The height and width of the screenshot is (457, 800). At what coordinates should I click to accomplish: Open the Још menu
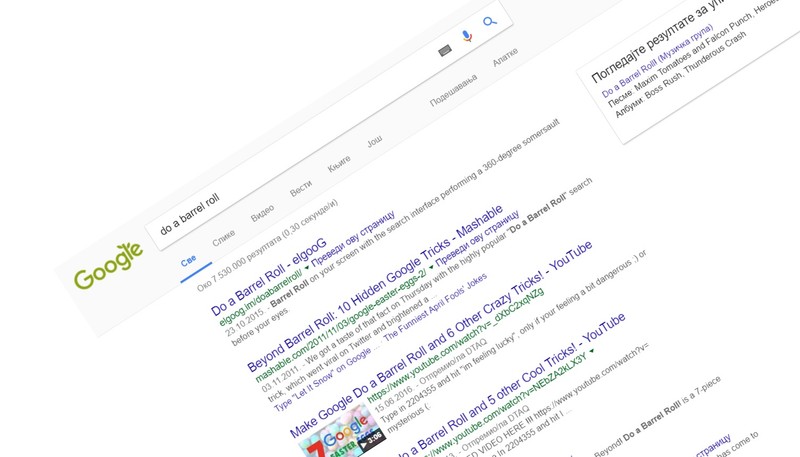(374, 141)
